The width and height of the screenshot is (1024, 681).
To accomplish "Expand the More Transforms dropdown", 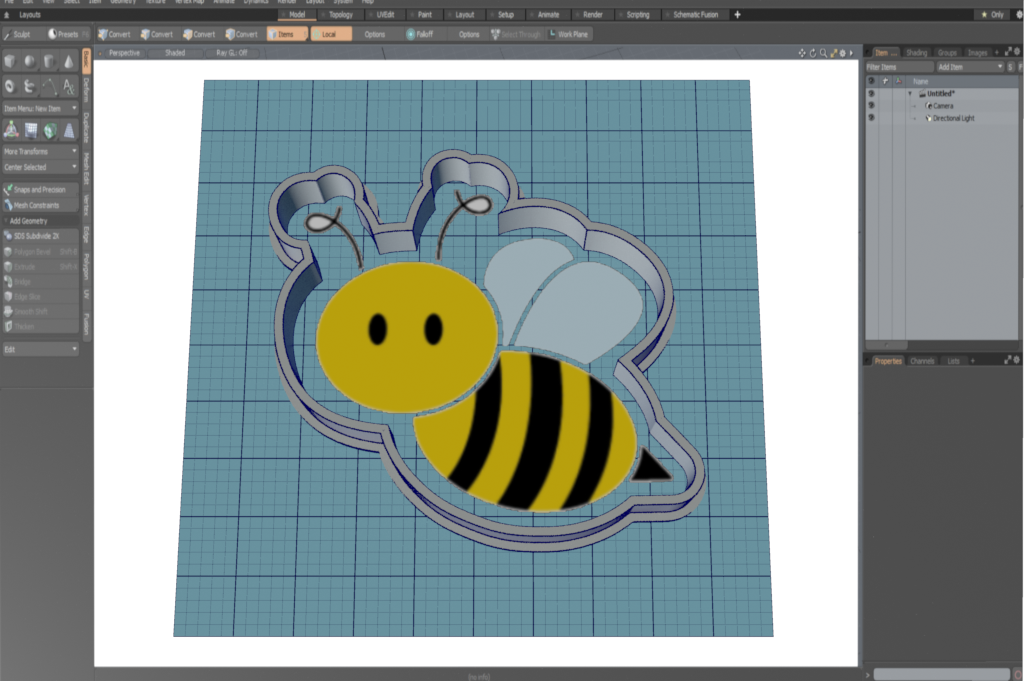I will [x=40, y=151].
